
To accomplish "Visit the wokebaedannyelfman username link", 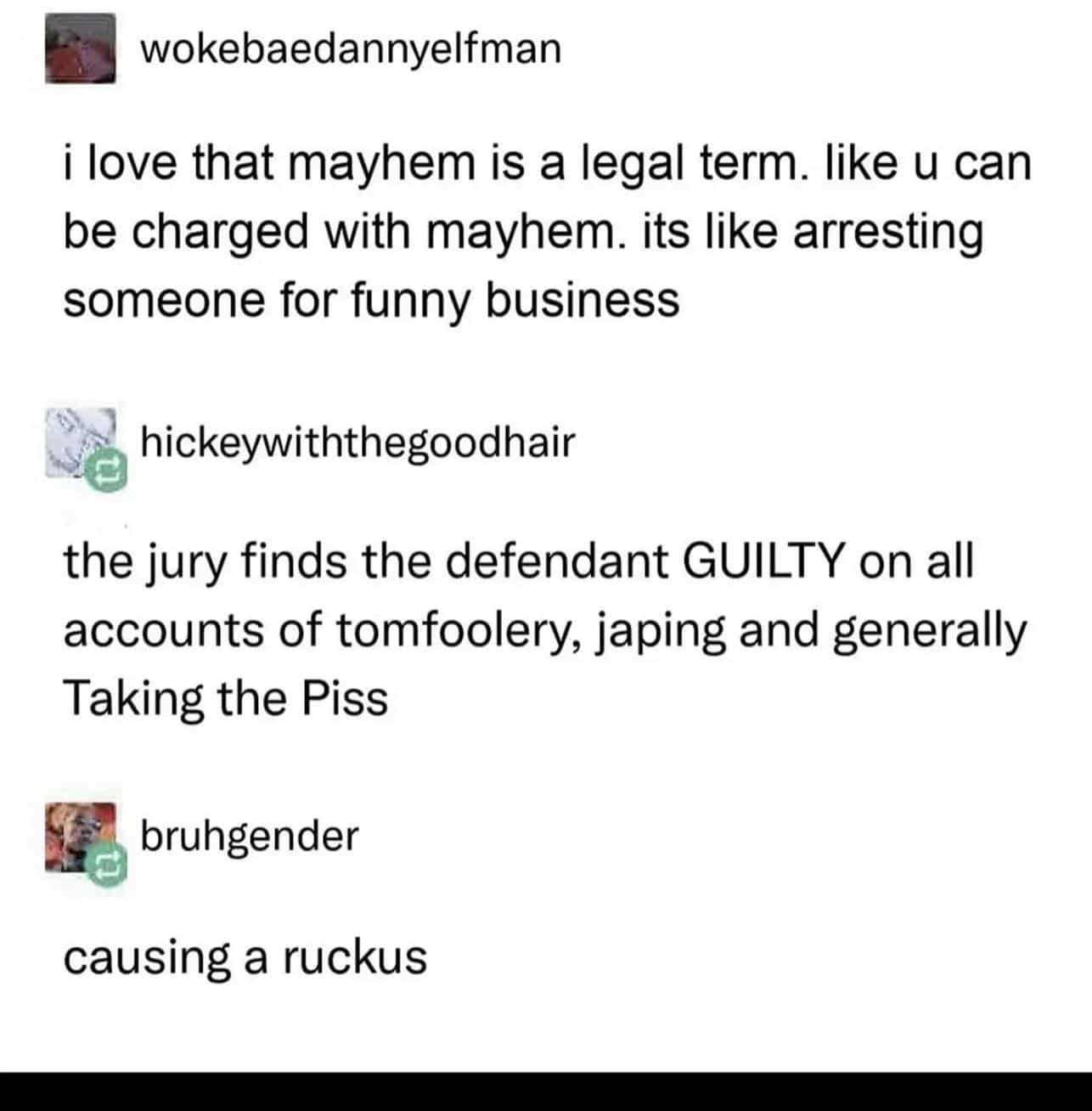I will pyautogui.click(x=351, y=48).
